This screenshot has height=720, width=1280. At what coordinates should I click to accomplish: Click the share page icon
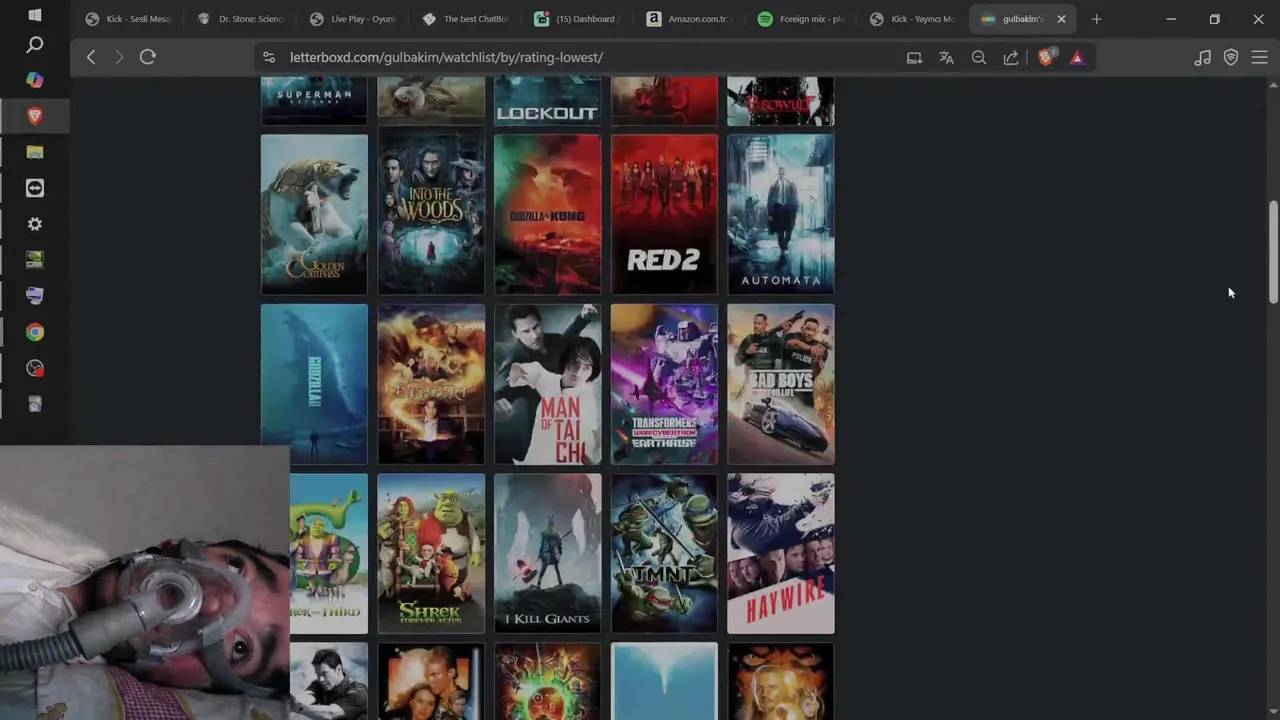click(1011, 58)
